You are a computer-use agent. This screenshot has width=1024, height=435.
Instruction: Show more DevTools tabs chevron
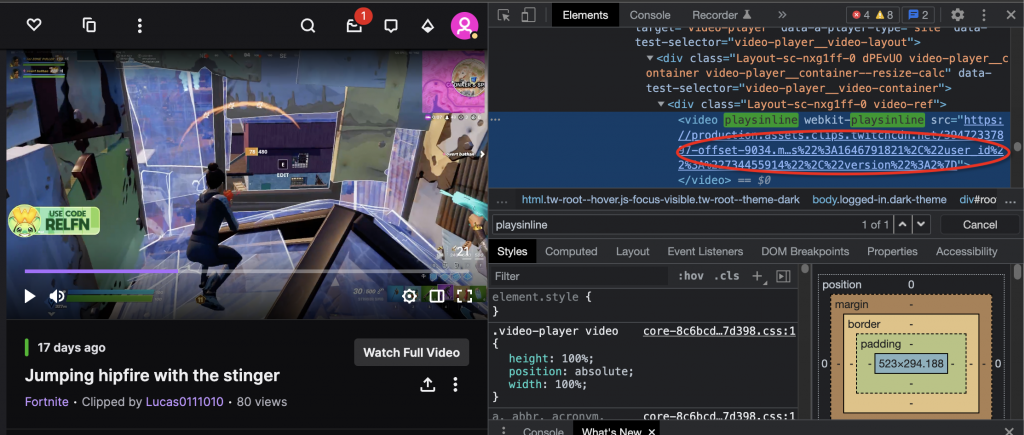782,15
